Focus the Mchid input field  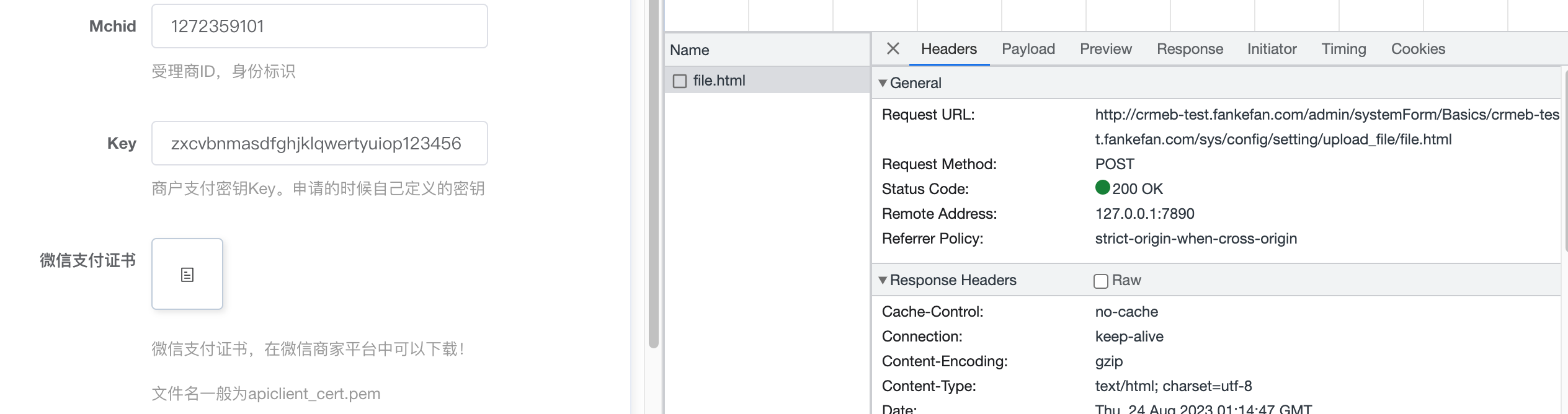pos(319,26)
